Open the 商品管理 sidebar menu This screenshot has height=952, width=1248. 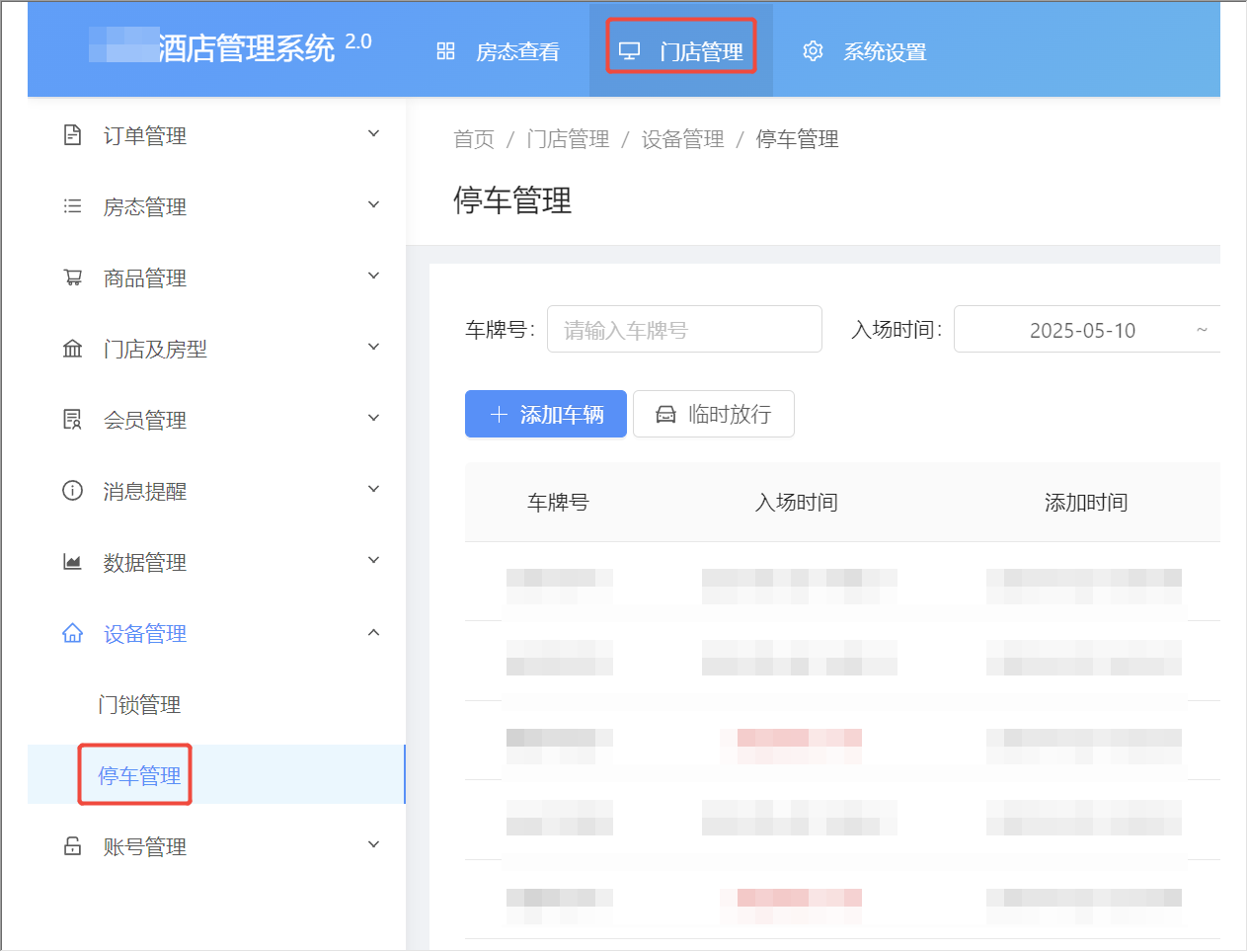point(216,278)
